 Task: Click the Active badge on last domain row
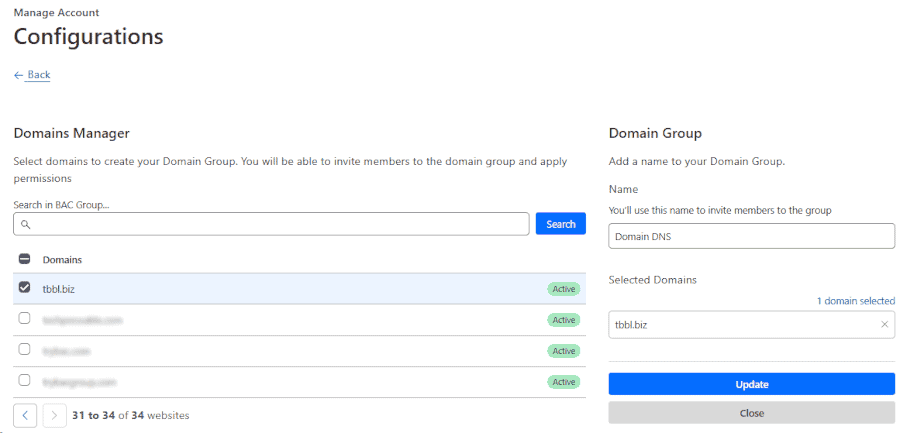tap(564, 382)
